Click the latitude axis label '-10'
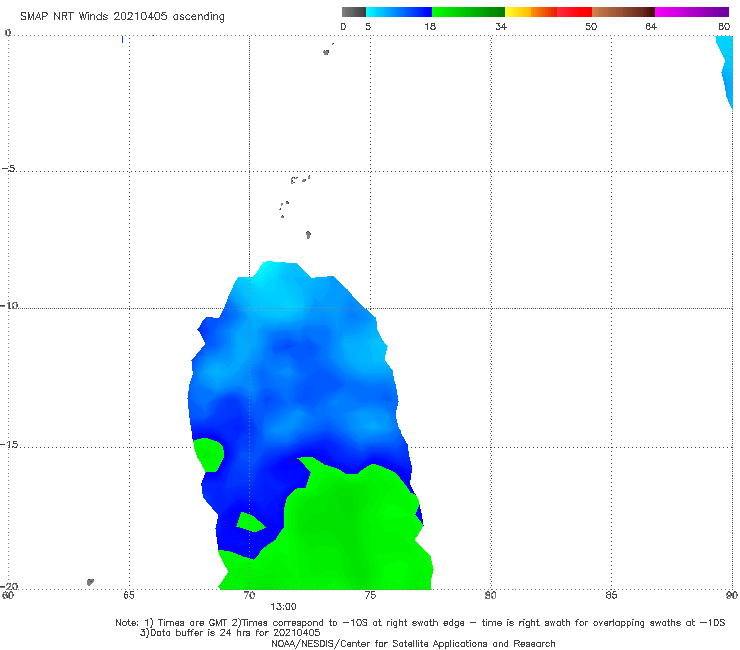This screenshot has height=650, width=740. tap(9, 305)
